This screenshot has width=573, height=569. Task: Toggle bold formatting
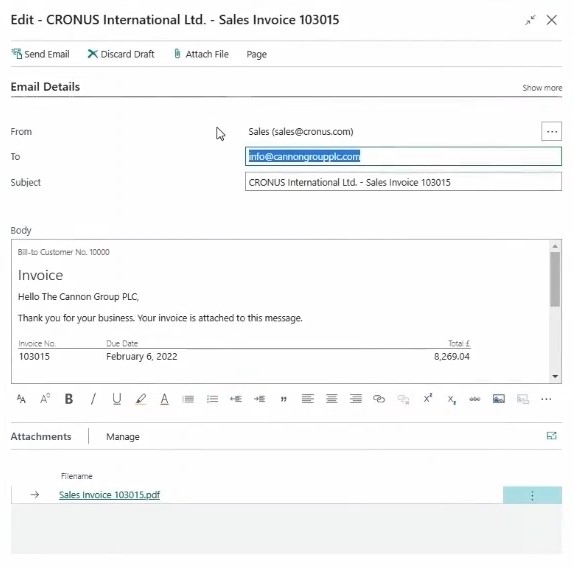(69, 399)
